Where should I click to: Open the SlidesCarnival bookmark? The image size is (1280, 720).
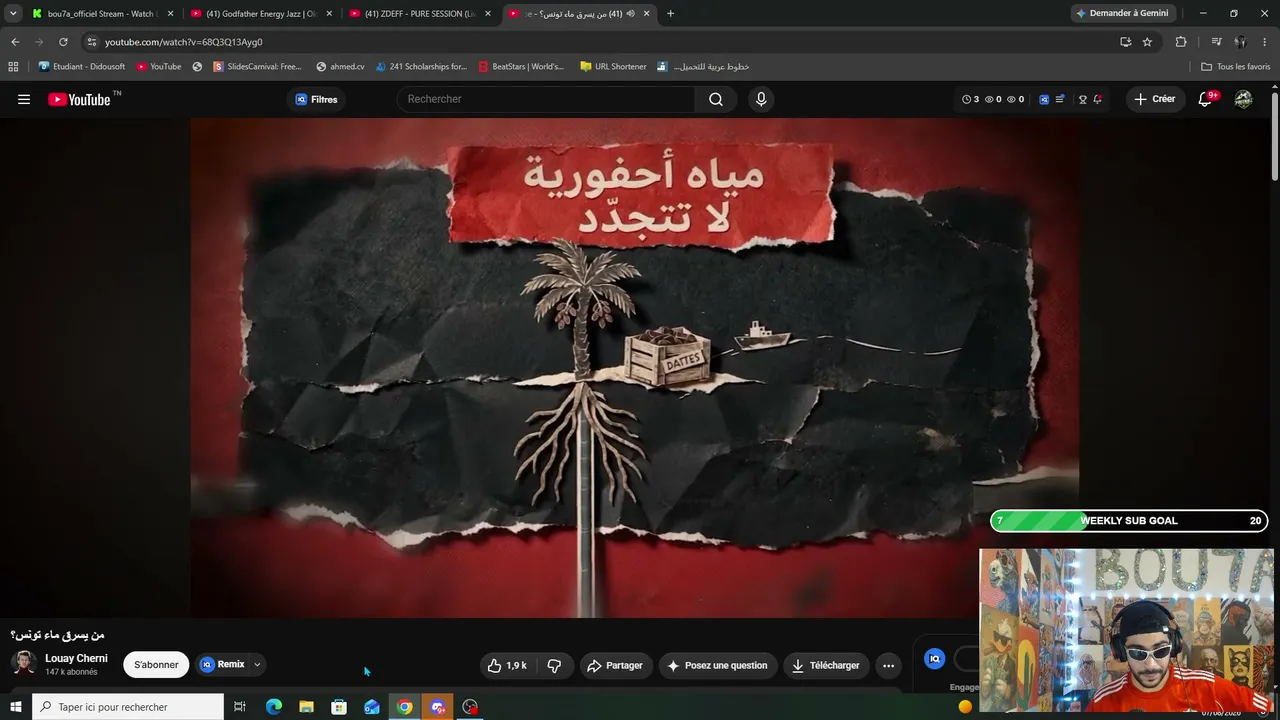256,67
